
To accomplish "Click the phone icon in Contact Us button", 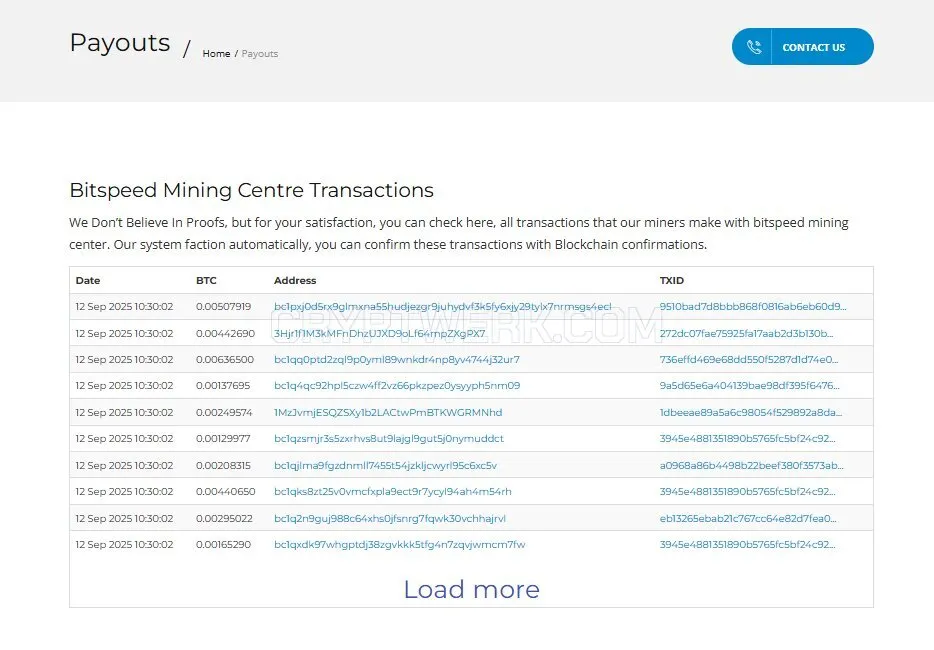I will (x=754, y=47).
